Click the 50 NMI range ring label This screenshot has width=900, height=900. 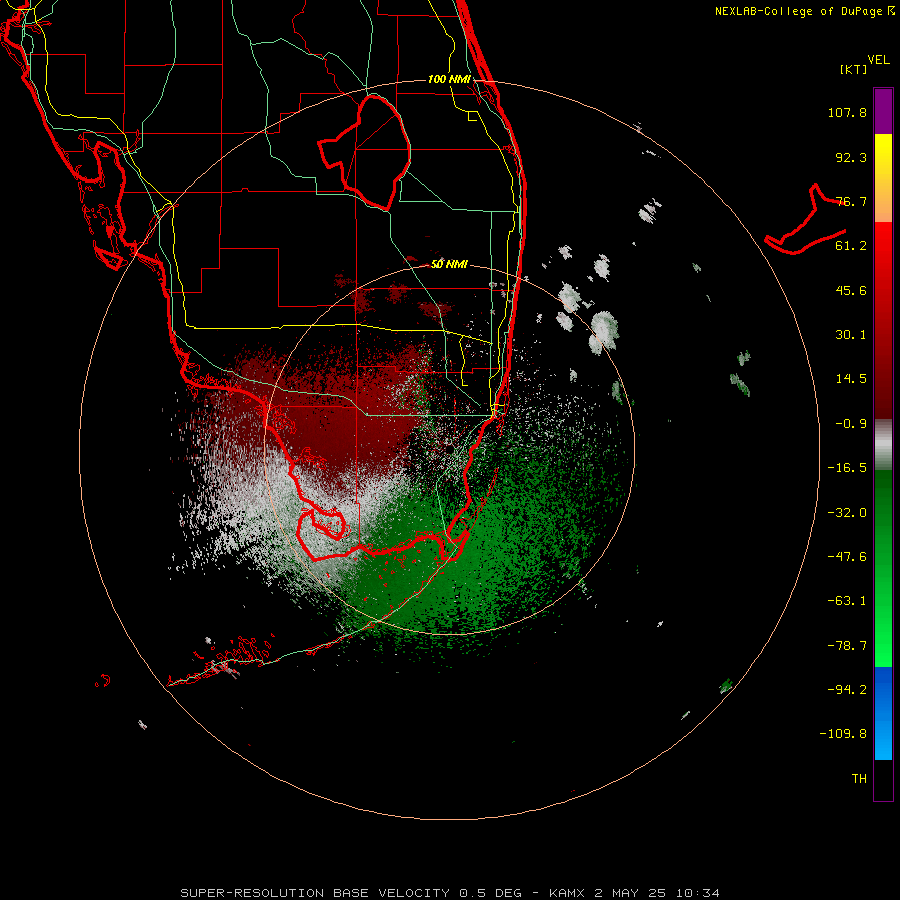(x=449, y=264)
